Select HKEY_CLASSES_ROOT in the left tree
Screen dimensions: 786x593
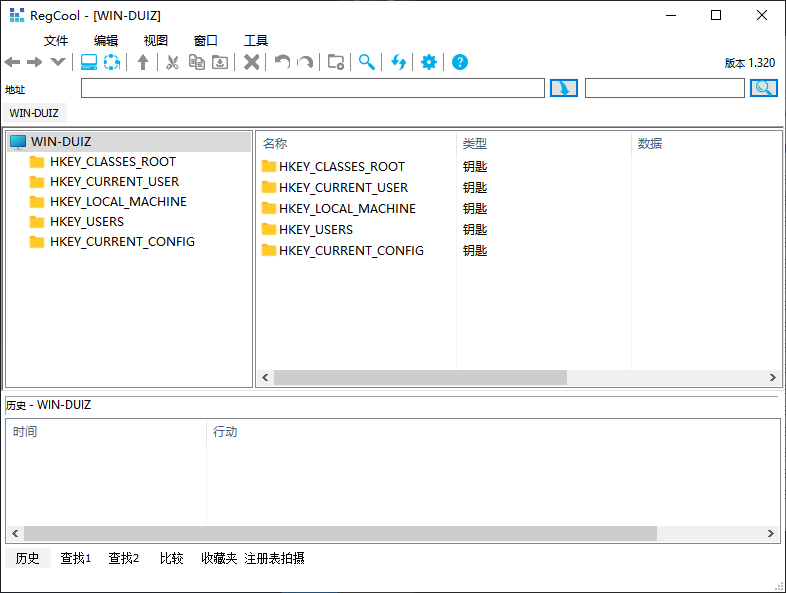coord(113,162)
